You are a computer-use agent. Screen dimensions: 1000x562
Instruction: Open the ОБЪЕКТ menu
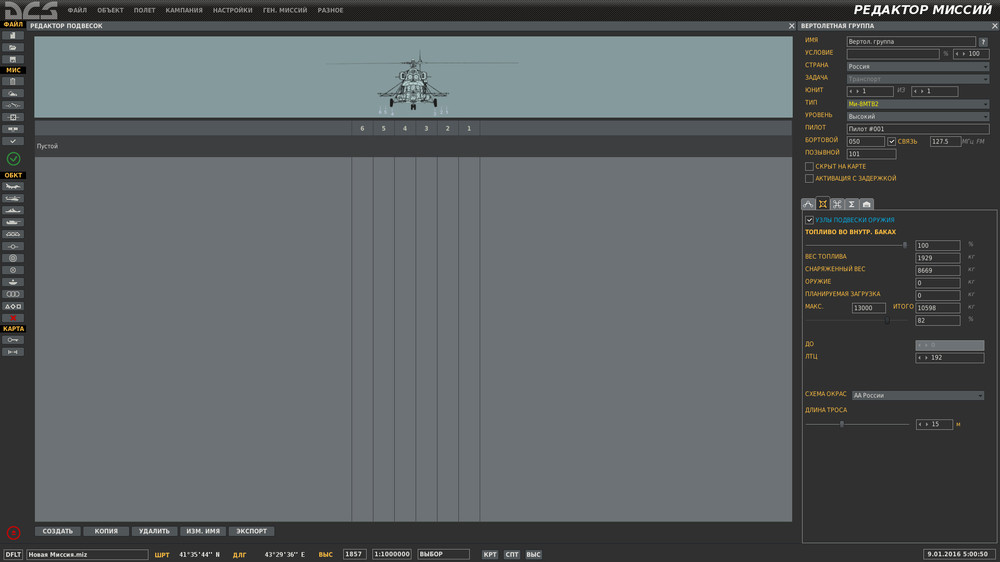(110, 10)
